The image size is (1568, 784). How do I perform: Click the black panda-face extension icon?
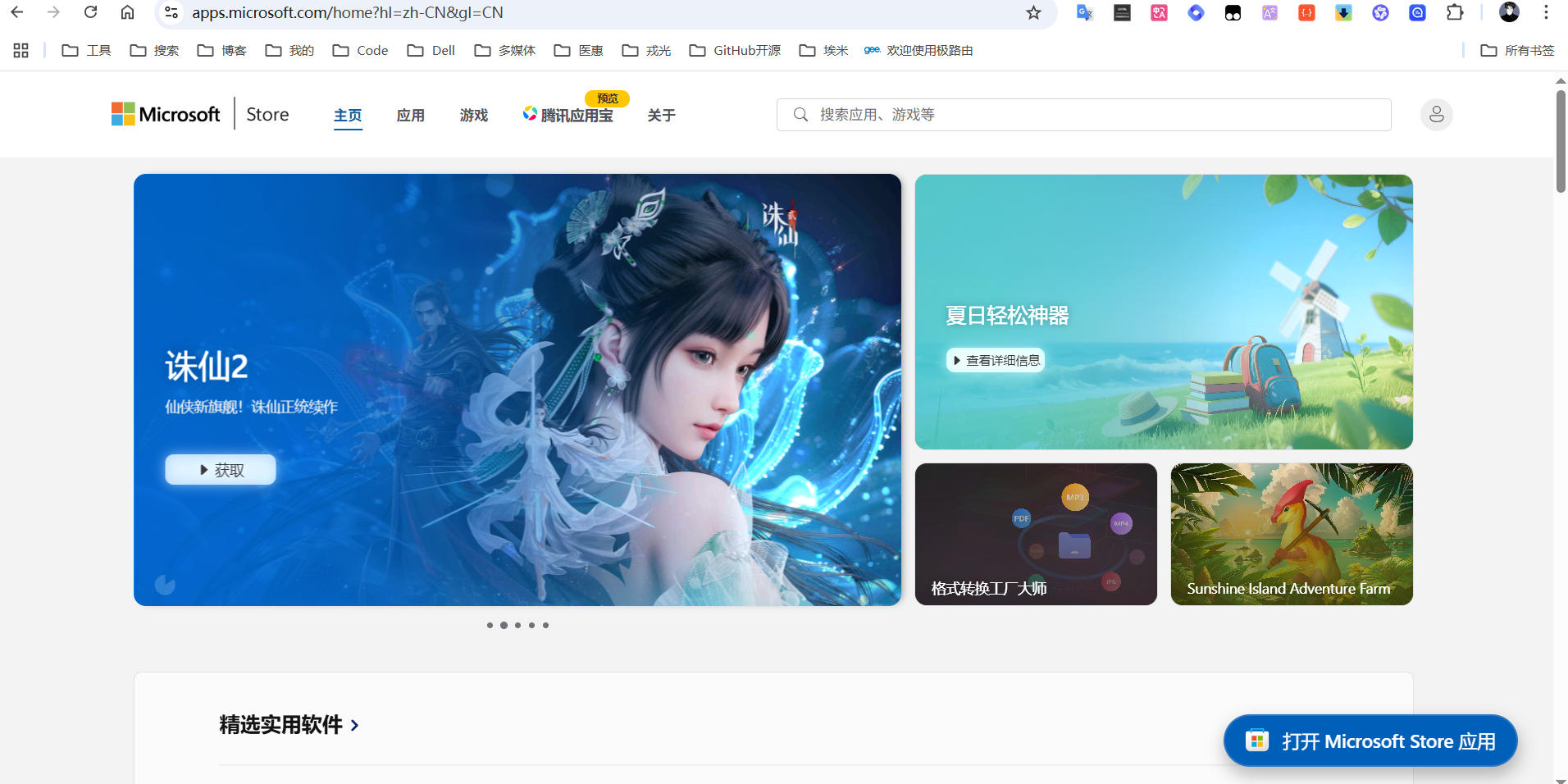point(1233,12)
